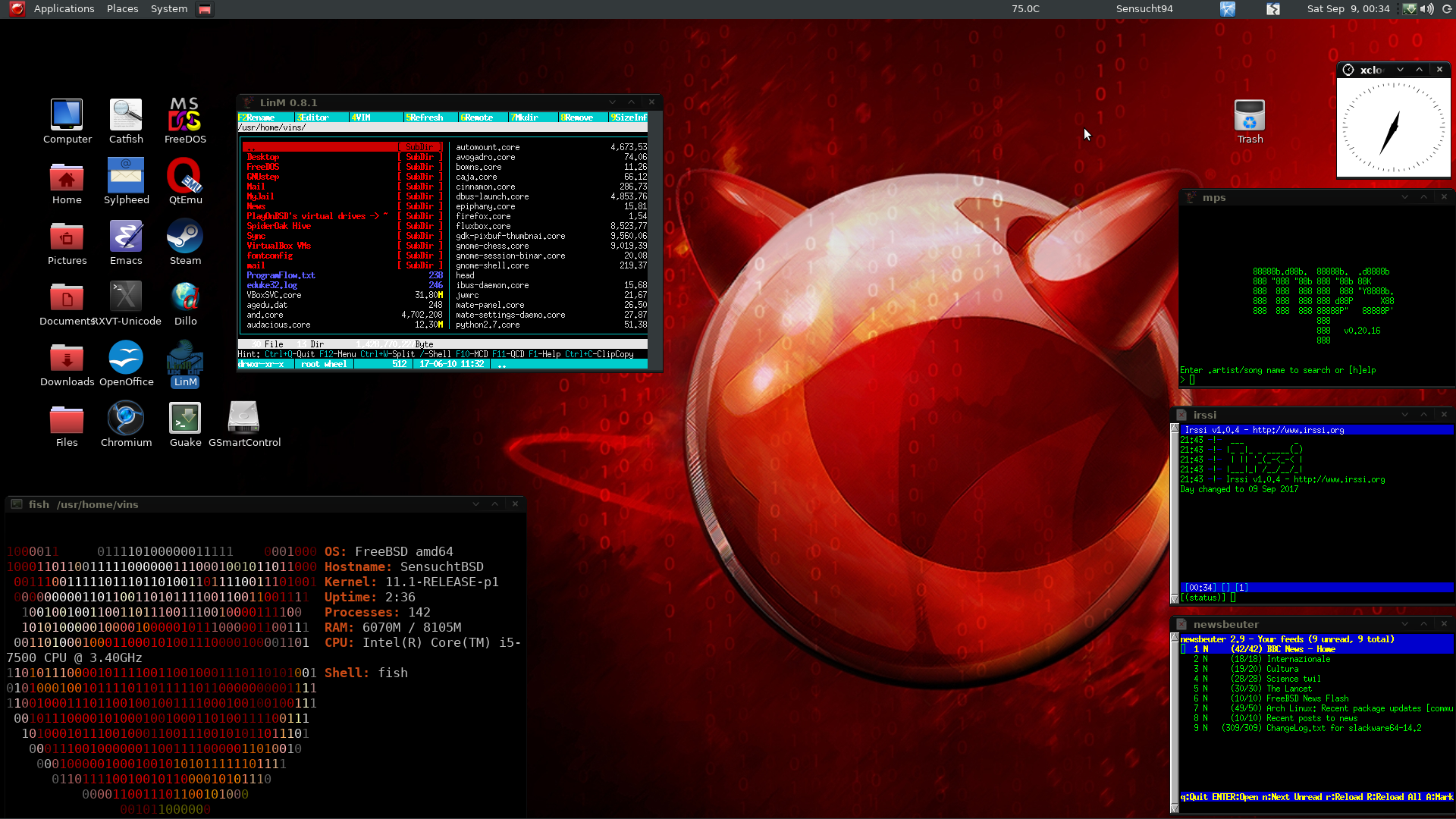This screenshot has height=819, width=1456.
Task: Launch the GSmartControl desktop icon
Action: coord(244,419)
